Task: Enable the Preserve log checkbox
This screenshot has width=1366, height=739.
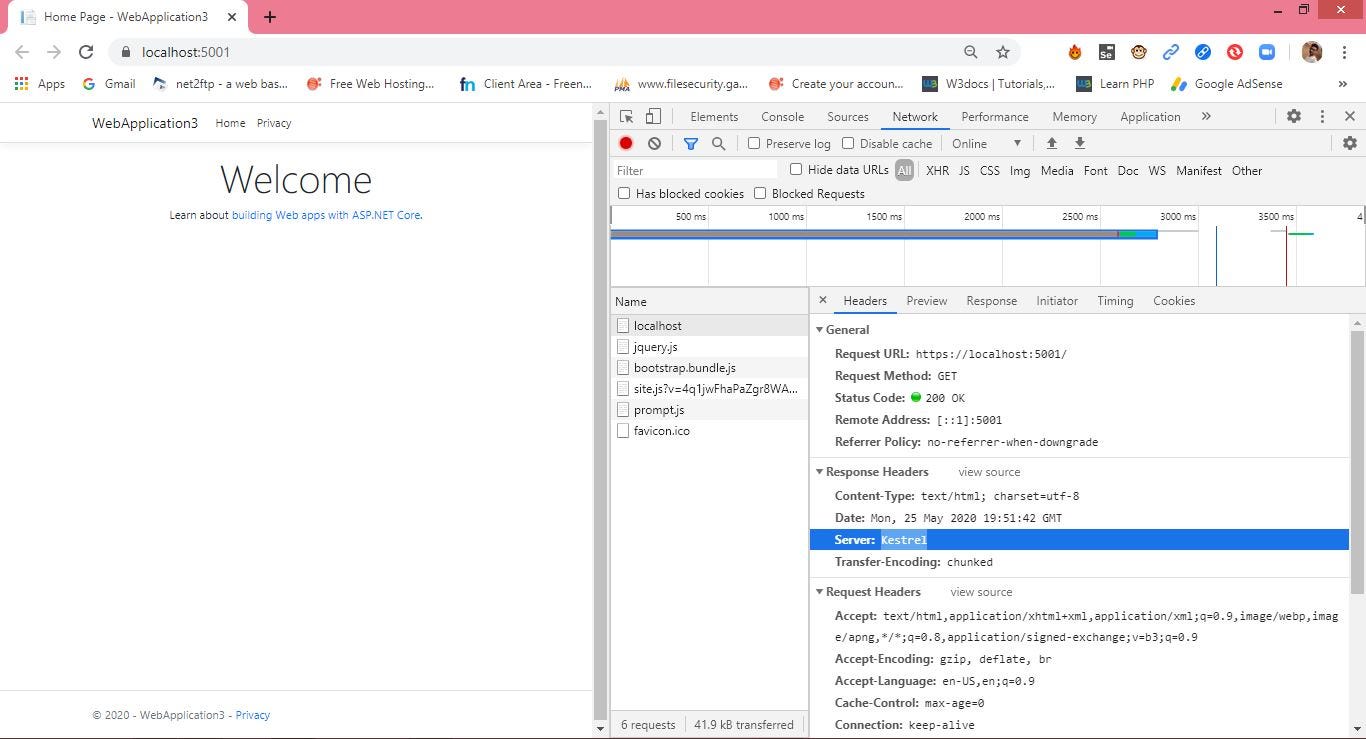Action: tap(754, 143)
